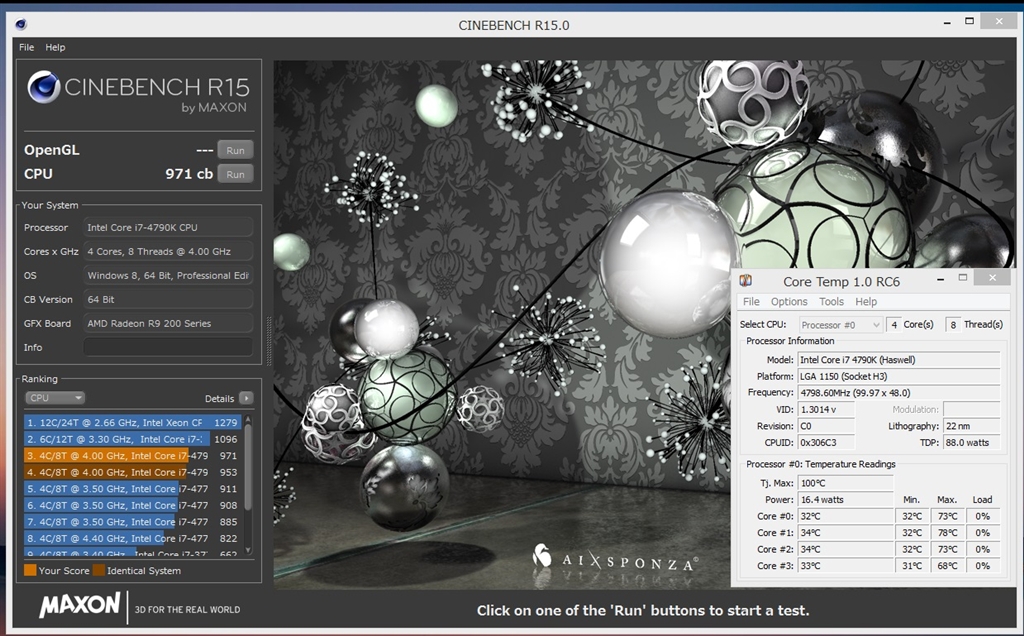Click the Cinema 4D sphere logo beside CINEBENCH R15
This screenshot has height=636, width=1024.
click(x=44, y=89)
